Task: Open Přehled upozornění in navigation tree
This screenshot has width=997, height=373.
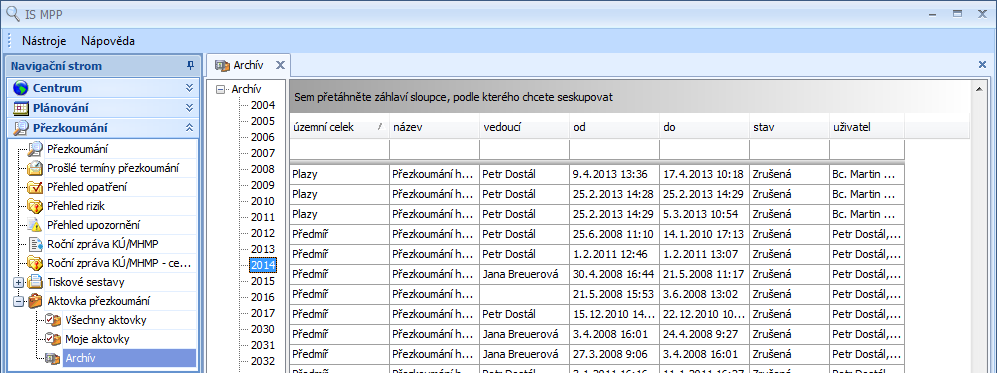Action: [x=93, y=225]
